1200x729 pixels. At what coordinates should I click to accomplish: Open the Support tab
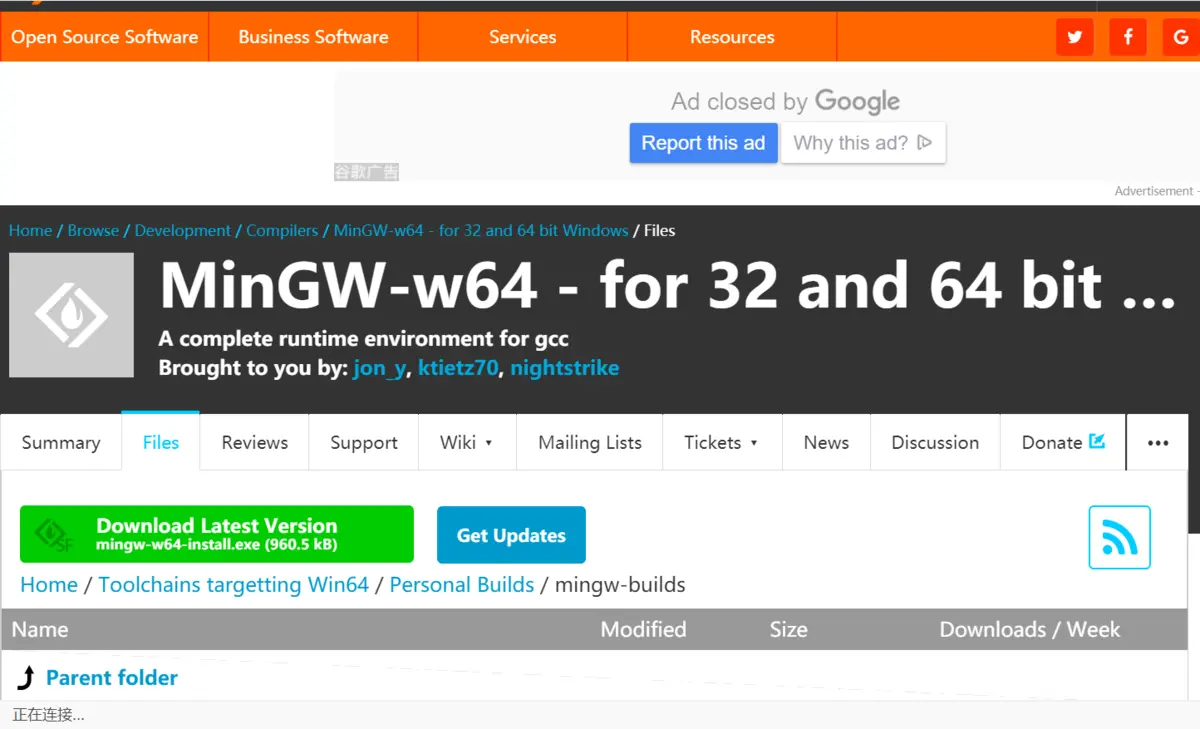pyautogui.click(x=364, y=442)
